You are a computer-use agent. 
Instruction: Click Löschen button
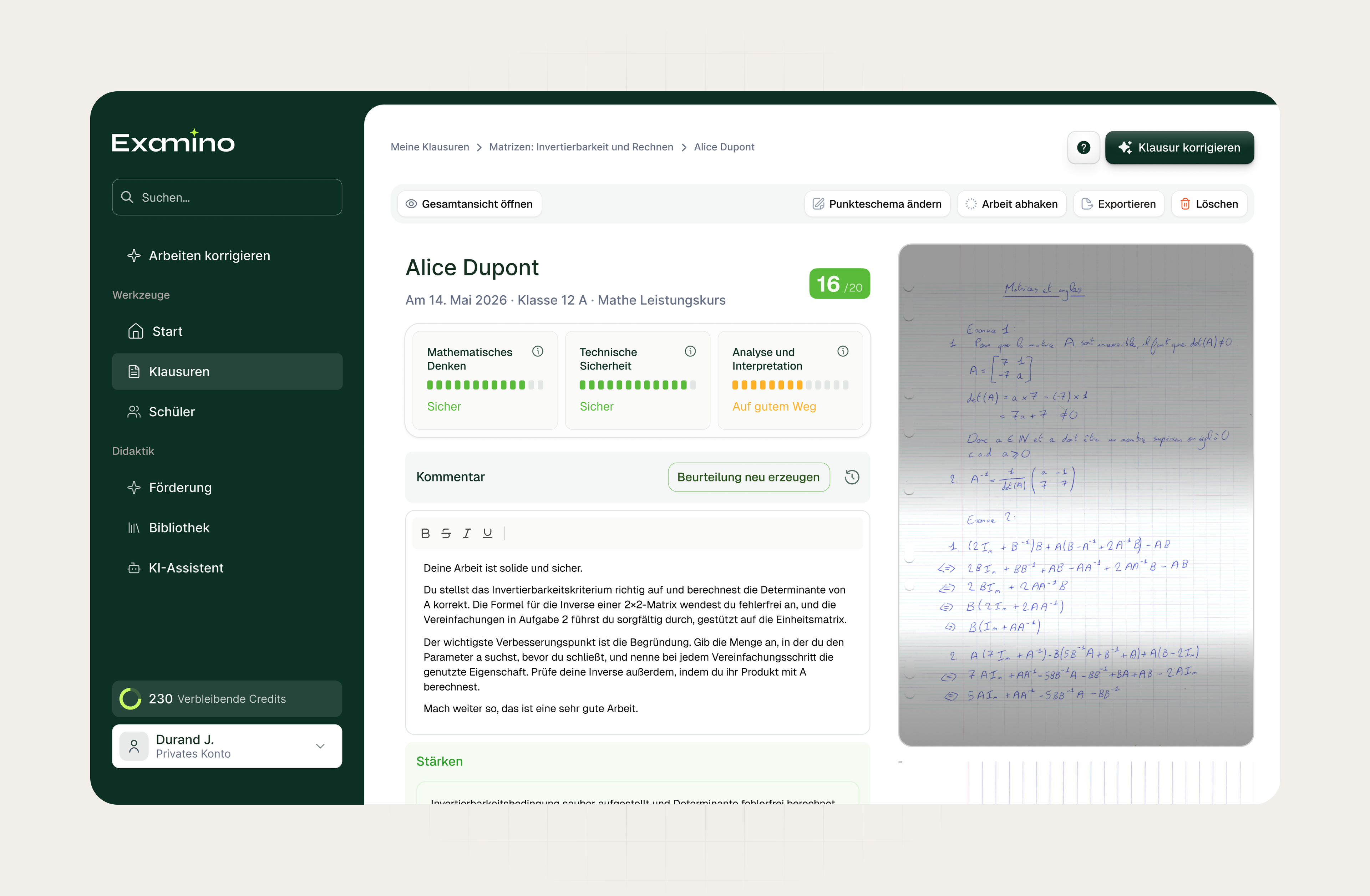pyautogui.click(x=1209, y=204)
